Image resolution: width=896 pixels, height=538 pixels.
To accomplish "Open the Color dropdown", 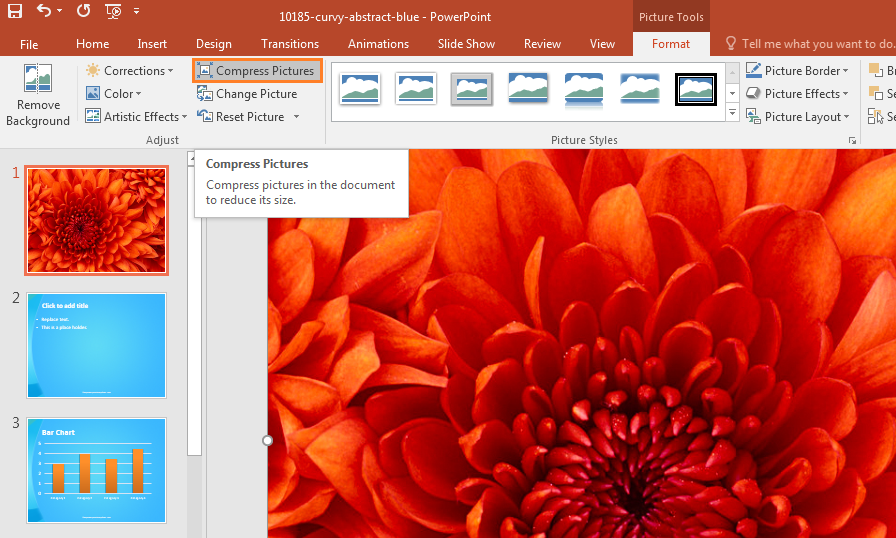I will coord(114,94).
